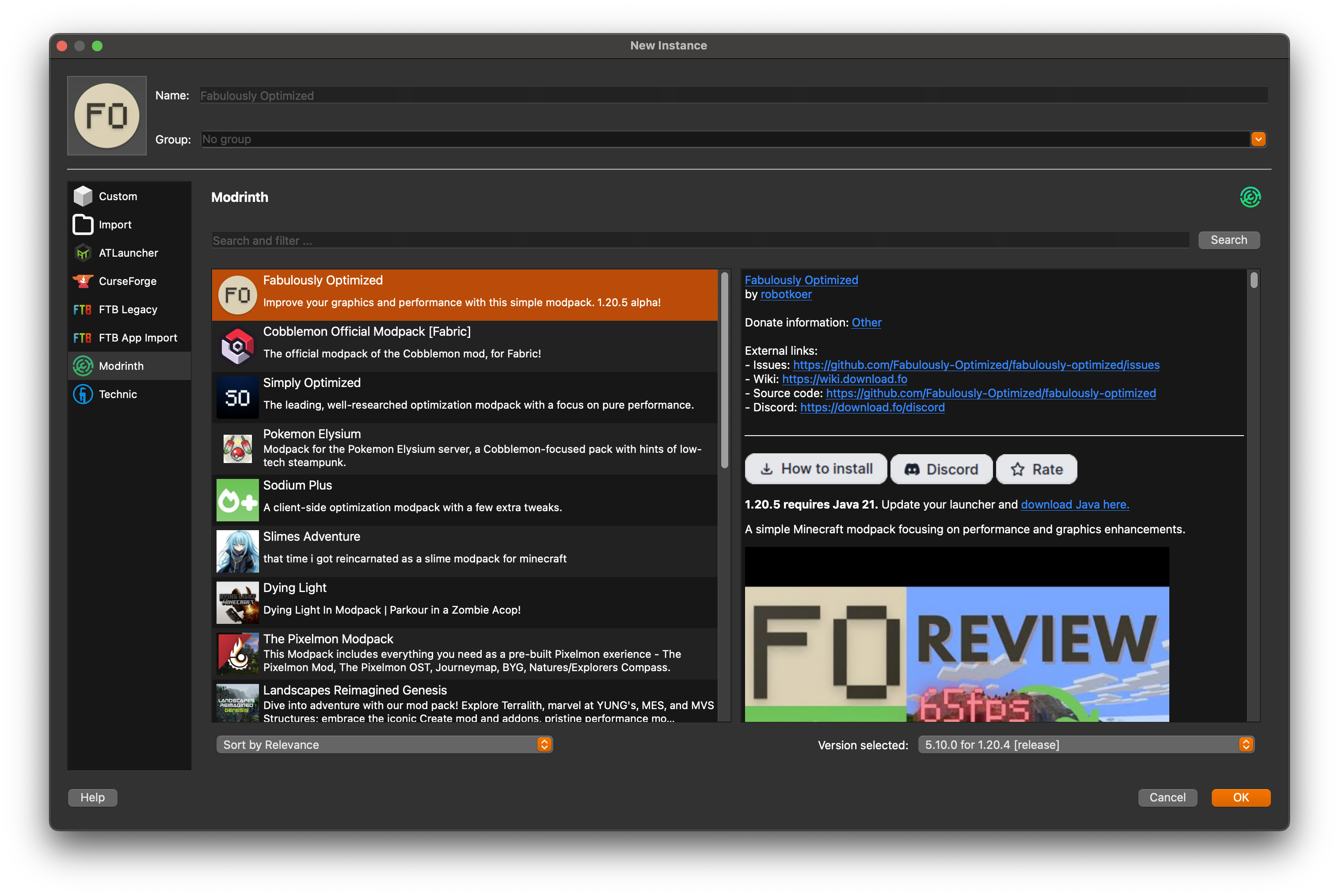Screen dimensions: 1339x896
Task: Open the GitHub issues link
Action: 976,365
